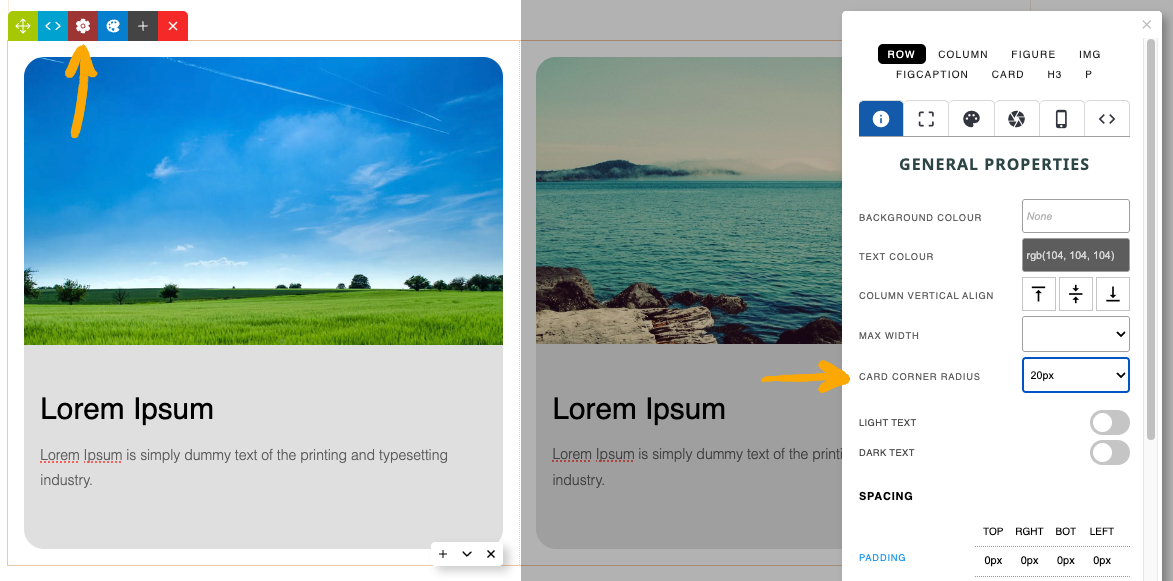Viewport: 1173px width, 581px height.
Task: Switch to the palette colours tab in panel
Action: coord(971,119)
